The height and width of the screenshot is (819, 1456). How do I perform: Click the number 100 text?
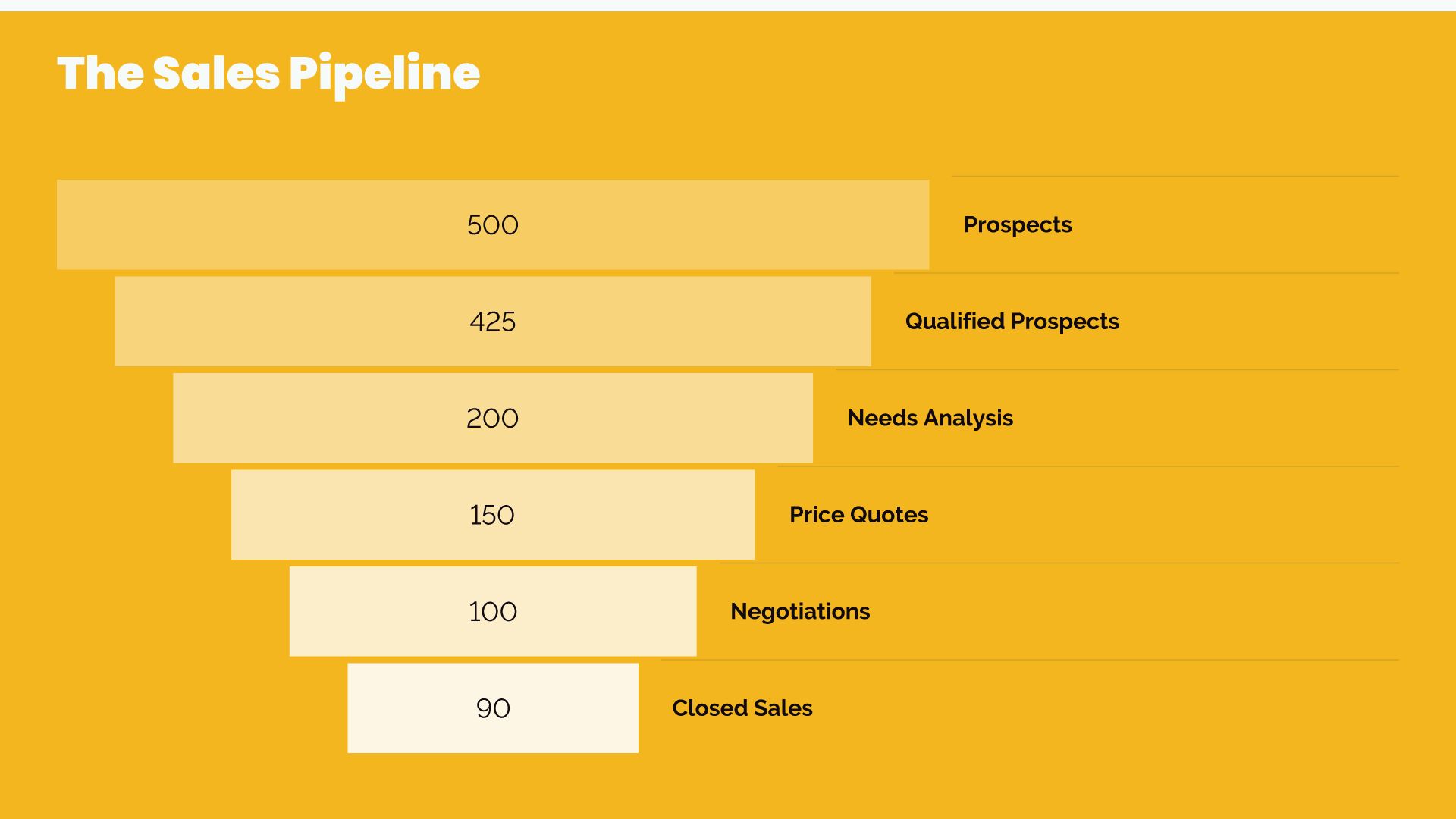click(493, 612)
